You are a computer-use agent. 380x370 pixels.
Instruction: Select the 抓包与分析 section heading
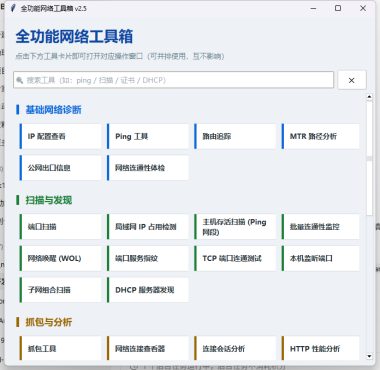pyautogui.click(x=49, y=322)
